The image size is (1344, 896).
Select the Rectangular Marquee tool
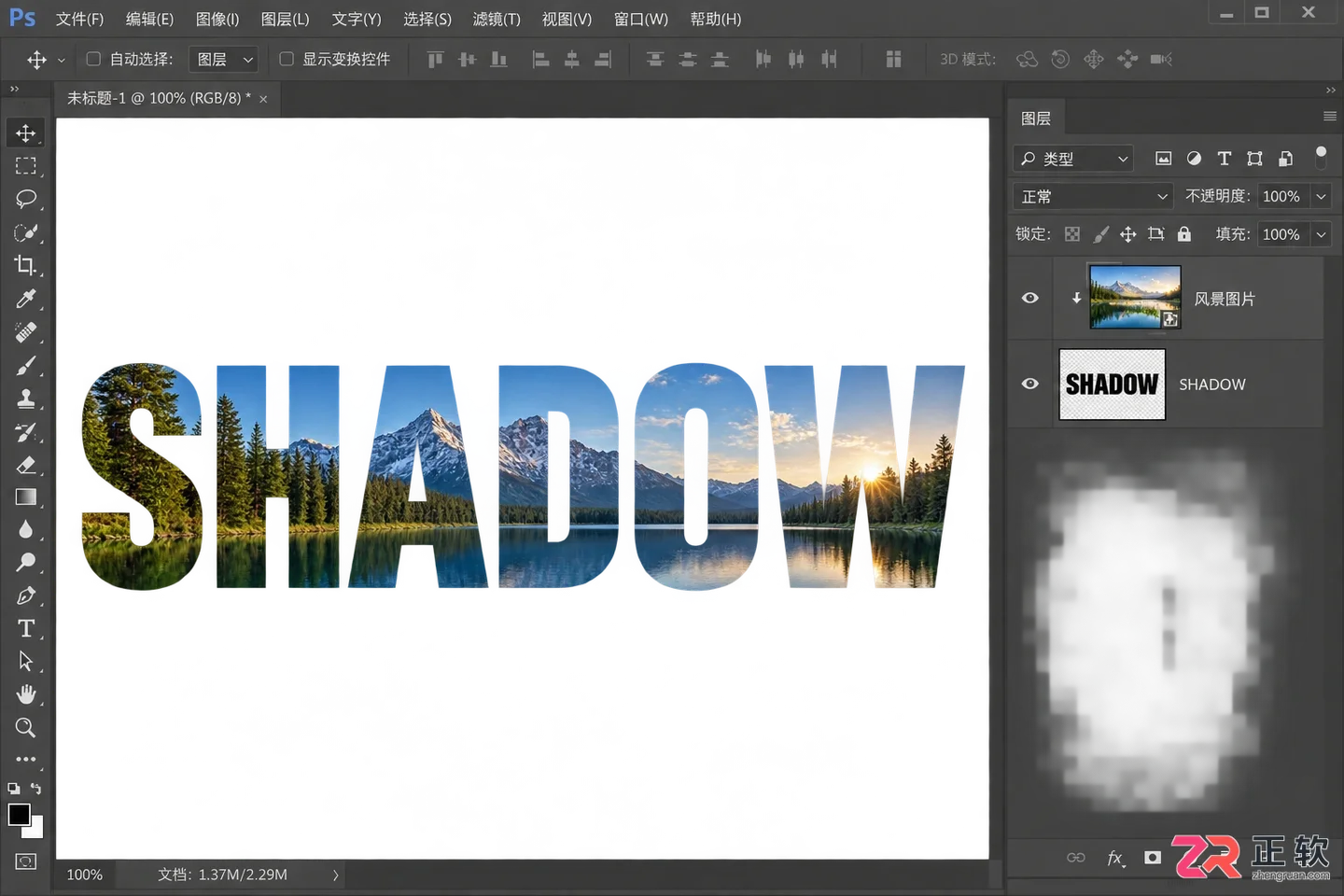coord(25,166)
